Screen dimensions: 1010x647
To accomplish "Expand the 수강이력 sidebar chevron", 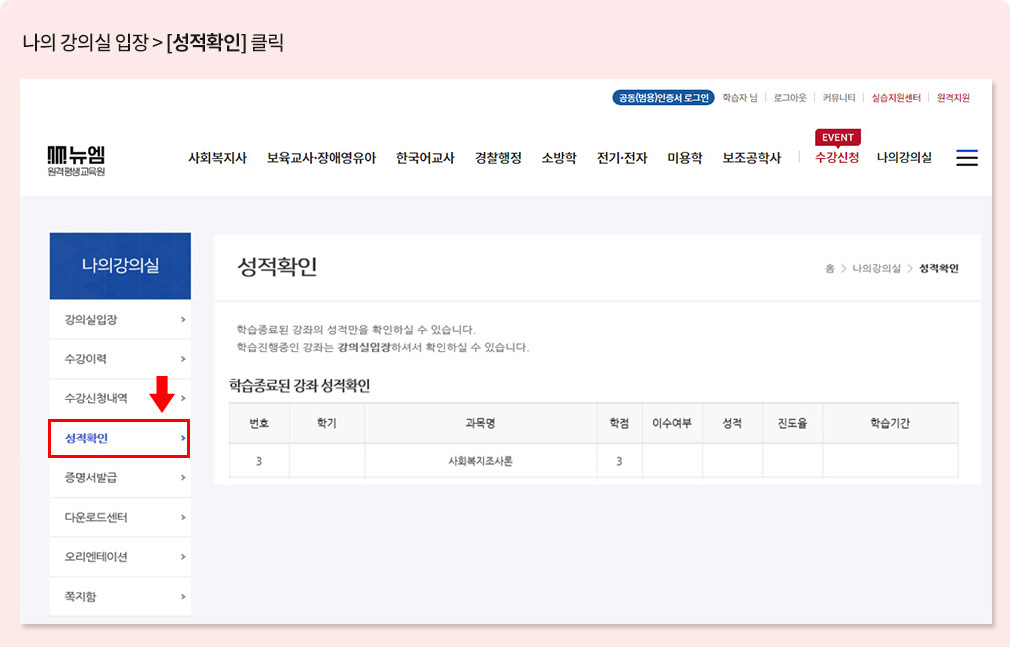I will (183, 359).
